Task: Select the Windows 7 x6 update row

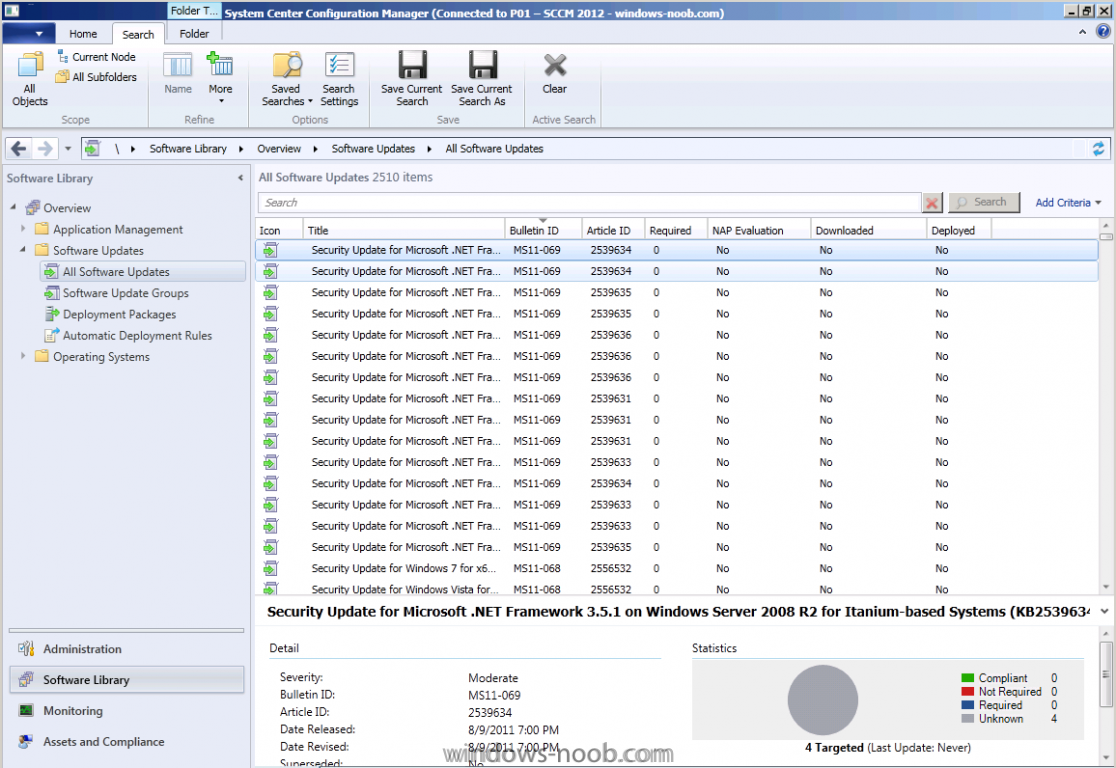Action: tap(676, 568)
